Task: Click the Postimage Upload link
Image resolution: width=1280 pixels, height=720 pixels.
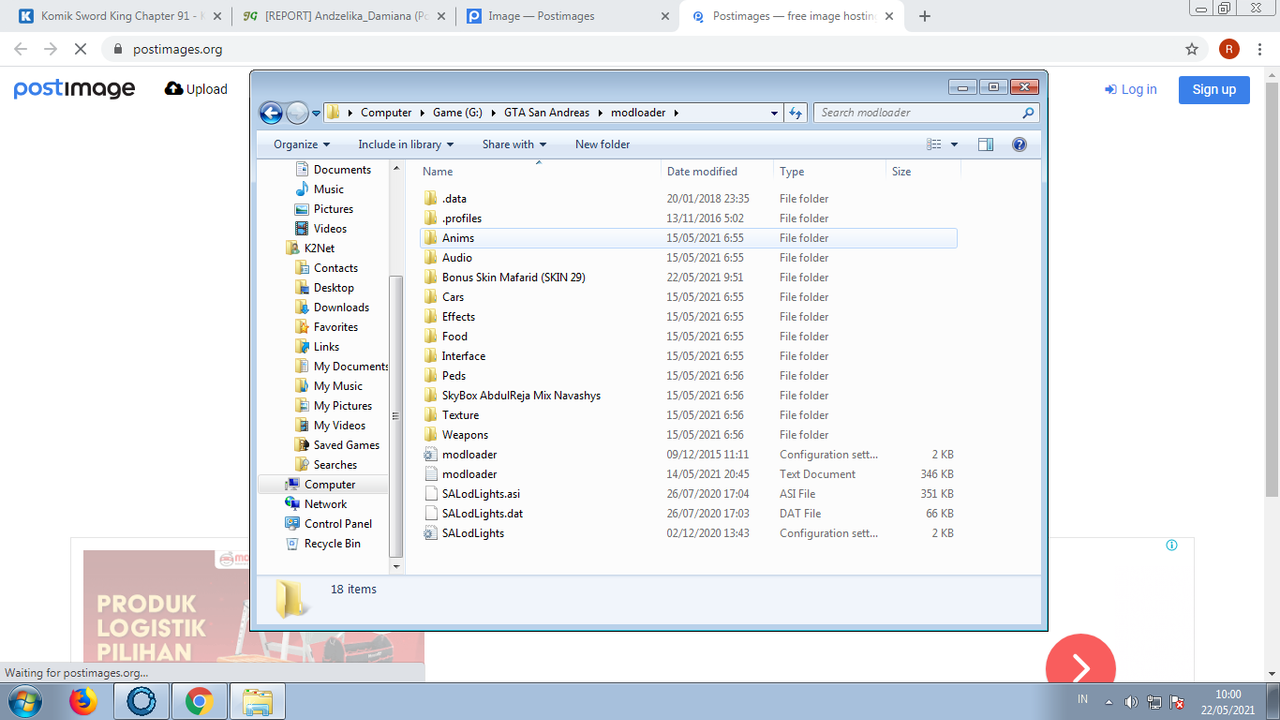Action: [196, 89]
